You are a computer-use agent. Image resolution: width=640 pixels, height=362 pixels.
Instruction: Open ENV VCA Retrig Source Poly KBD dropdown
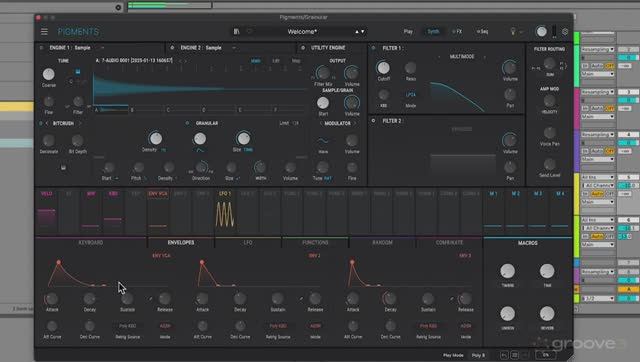pyautogui.click(x=128, y=326)
